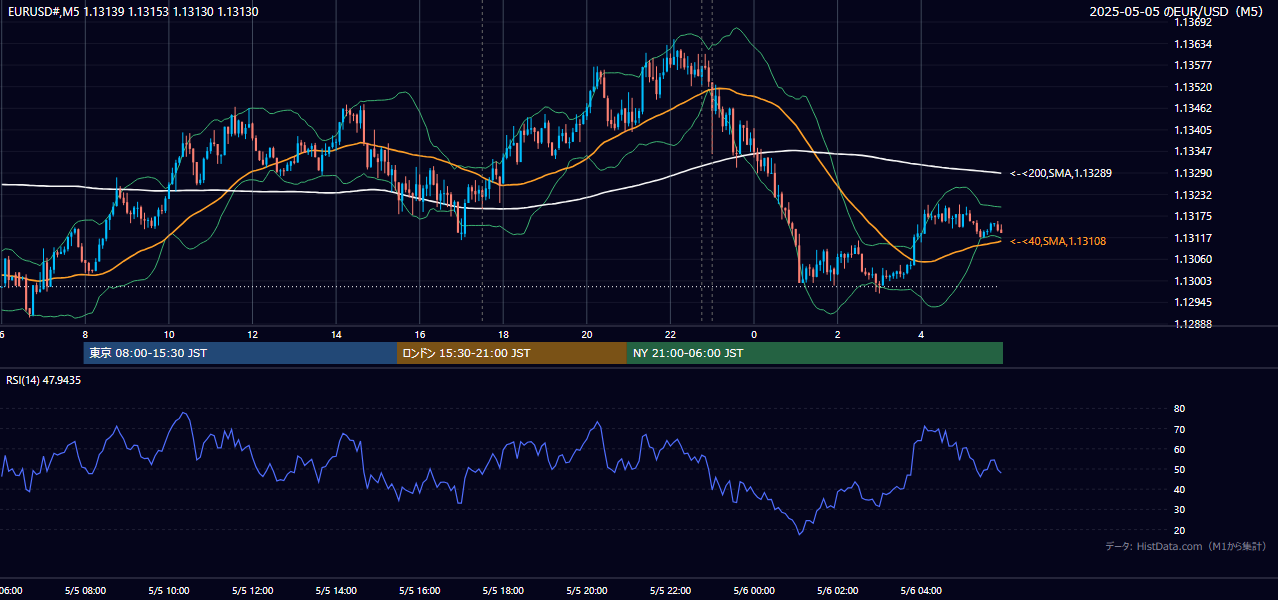The width and height of the screenshot is (1278, 600).
Task: Click the 5/5 12:00 bottom time label
Action: coord(252,591)
